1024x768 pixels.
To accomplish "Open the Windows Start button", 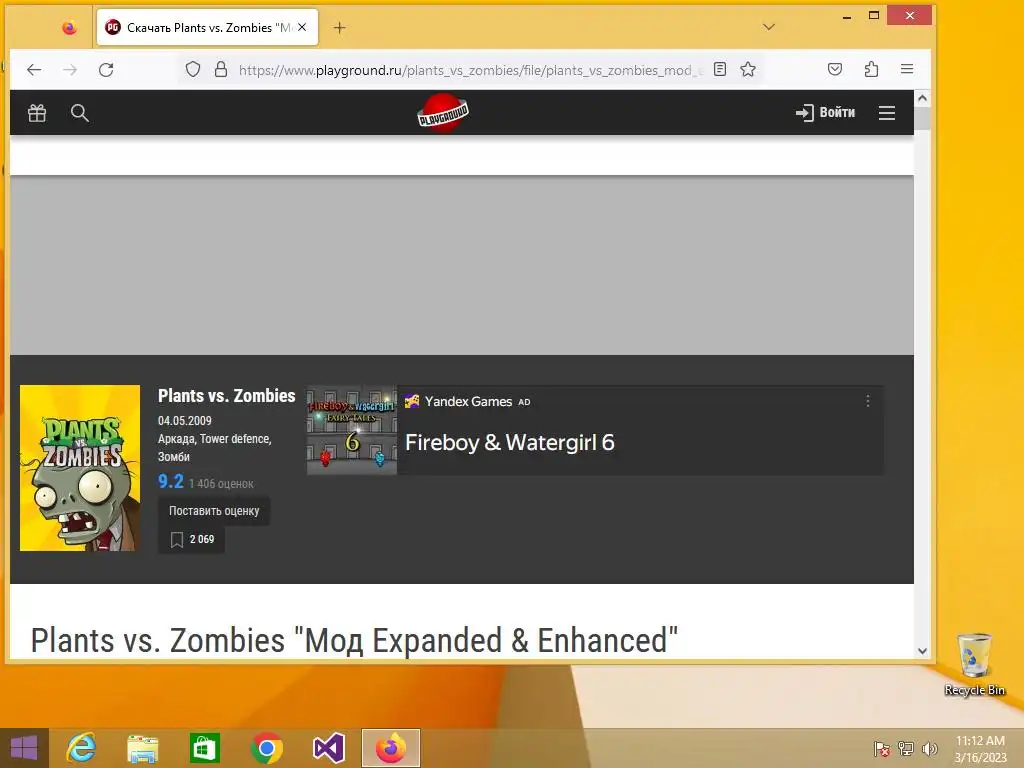I will [x=24, y=748].
